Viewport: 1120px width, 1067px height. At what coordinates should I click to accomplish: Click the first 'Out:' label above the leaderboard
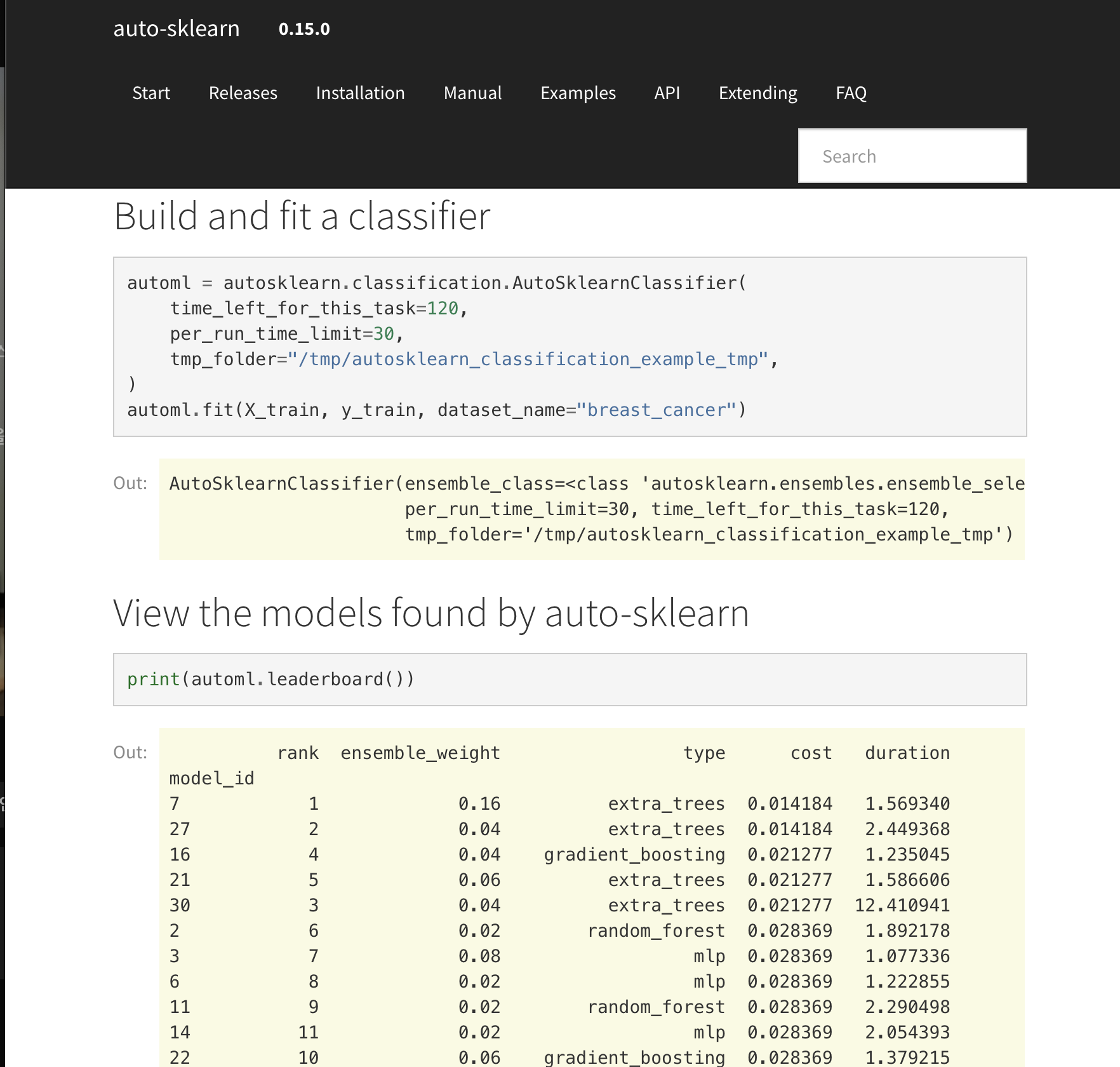click(130, 753)
